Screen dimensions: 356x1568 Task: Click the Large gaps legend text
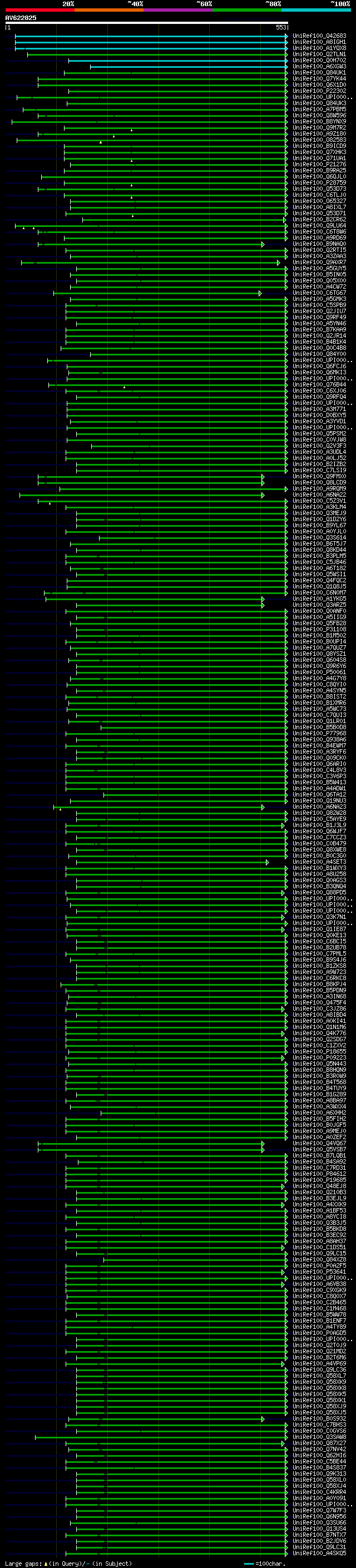68,1563
